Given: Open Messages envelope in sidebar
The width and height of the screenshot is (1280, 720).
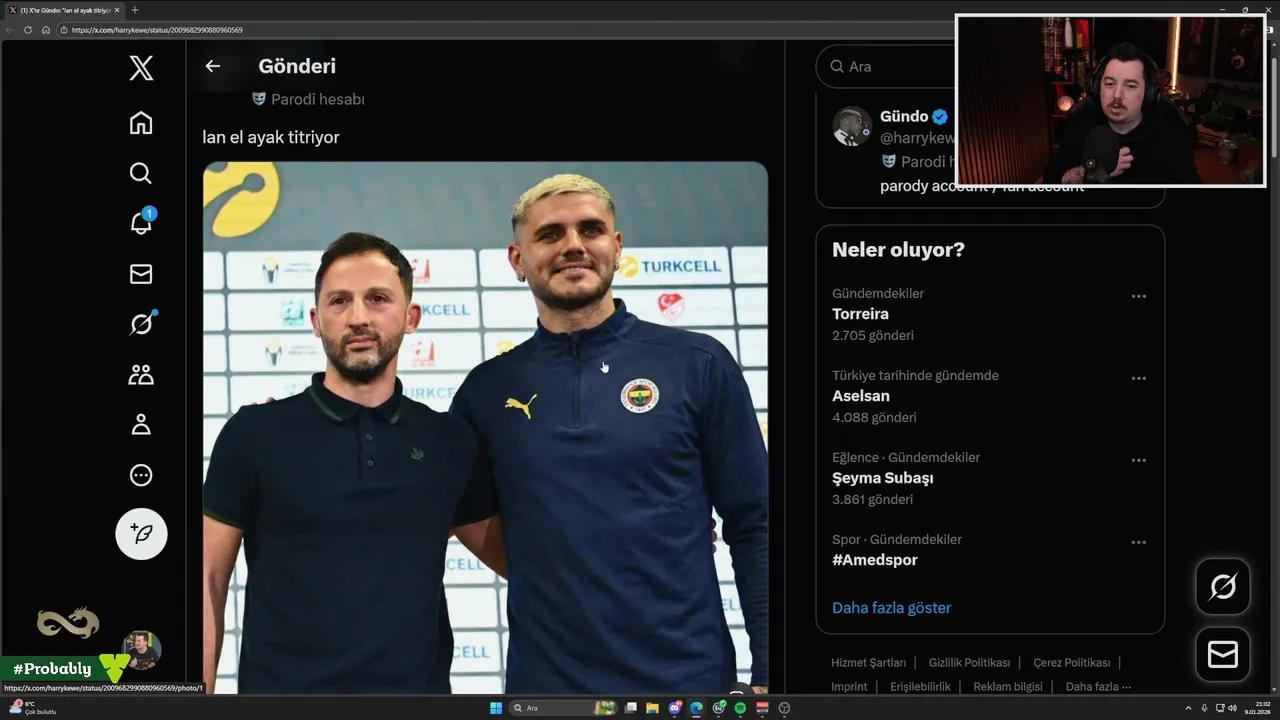Looking at the screenshot, I should pyautogui.click(x=141, y=273).
